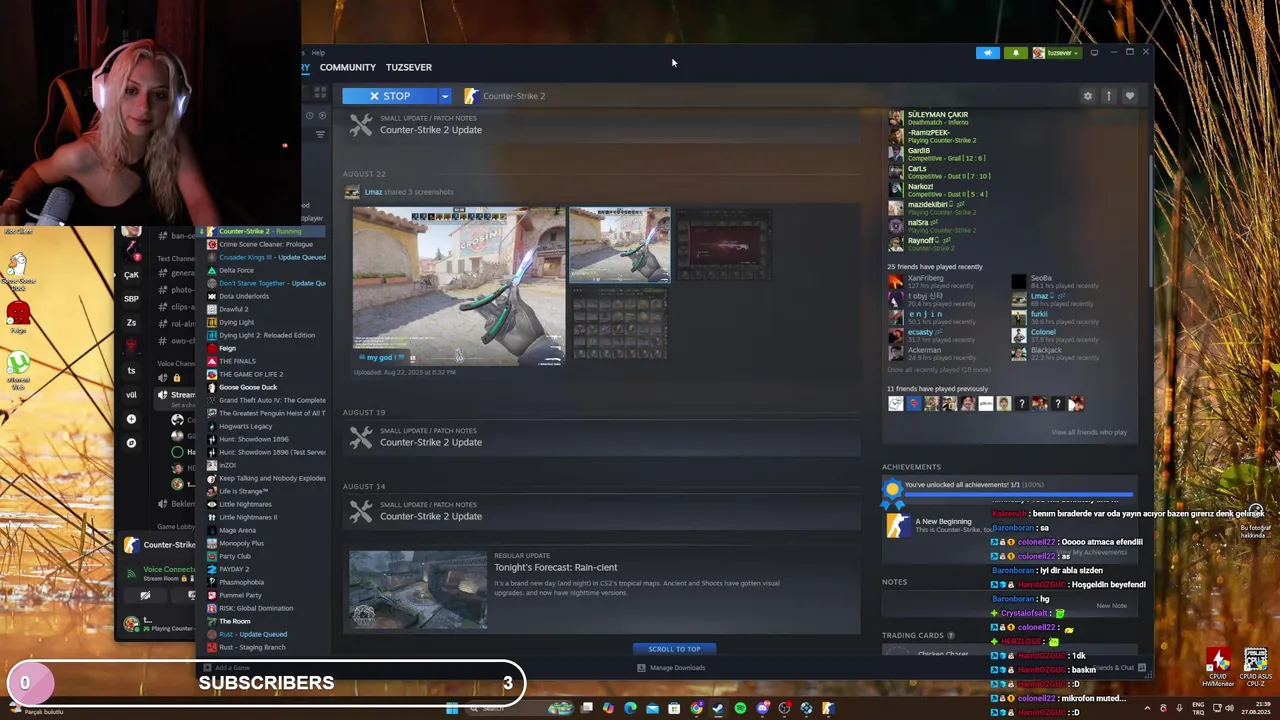The width and height of the screenshot is (1280, 720).
Task: Open TRADING CARDS help question mark
Action: (x=951, y=635)
